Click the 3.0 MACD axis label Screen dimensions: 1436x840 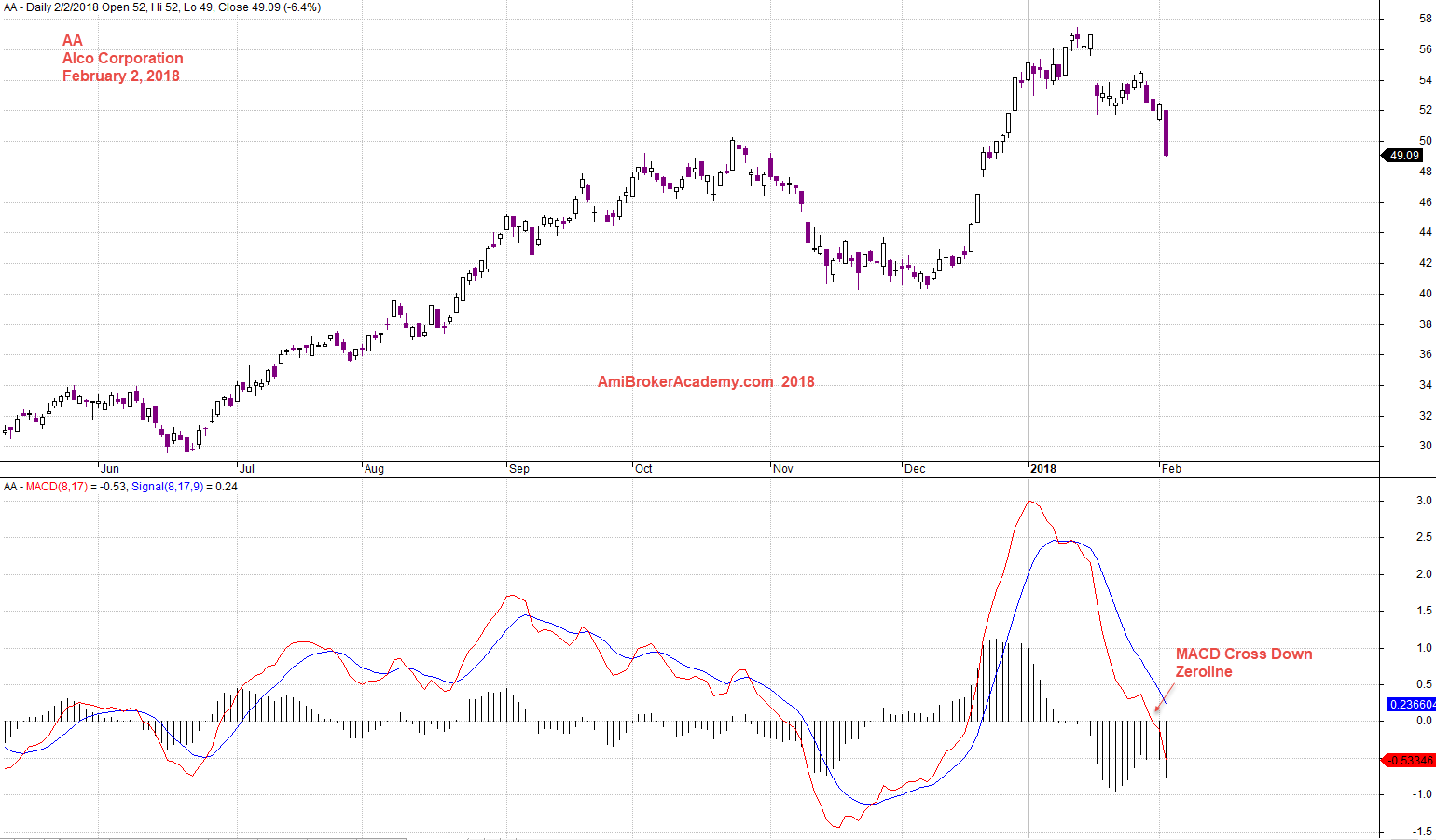(x=1425, y=501)
